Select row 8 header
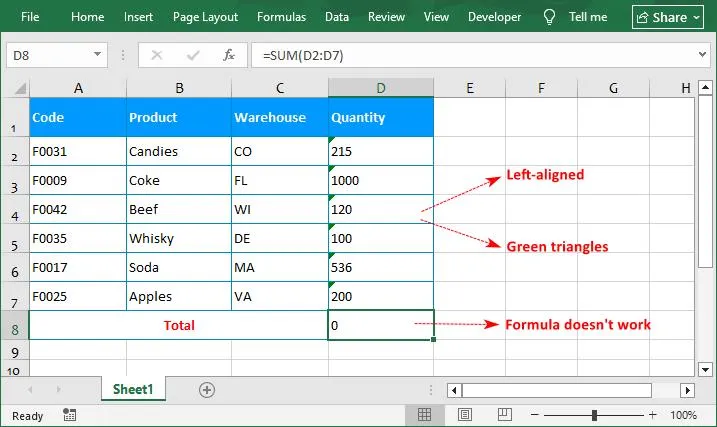The height and width of the screenshot is (427, 717). click(x=14, y=325)
